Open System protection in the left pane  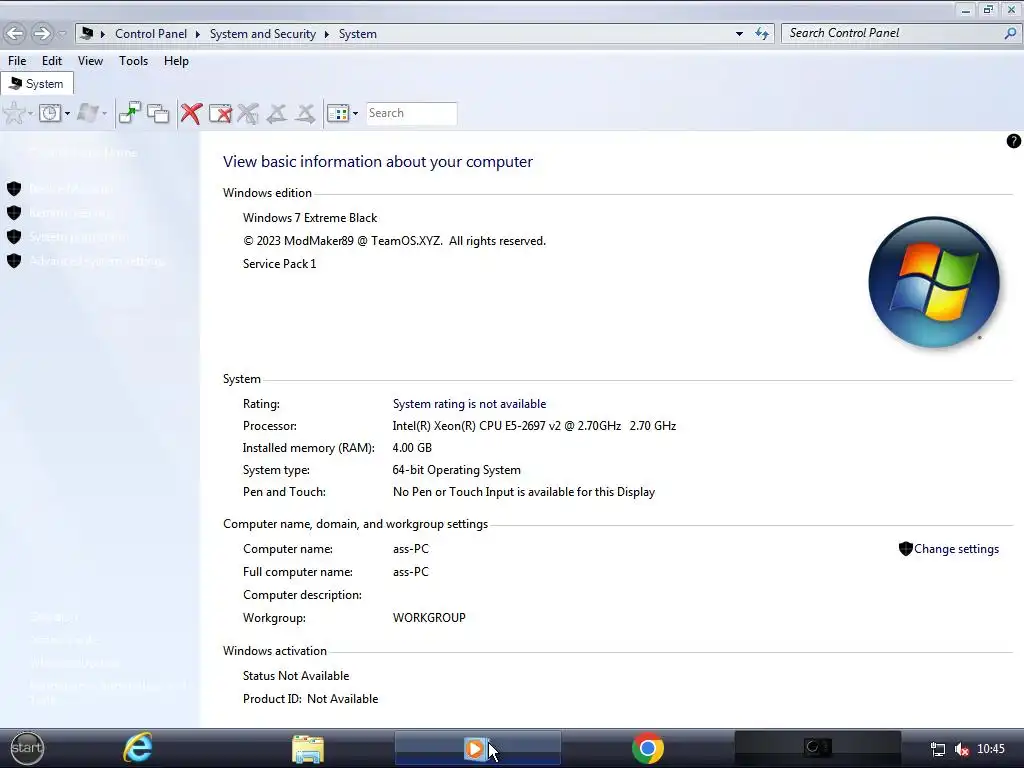click(x=78, y=236)
